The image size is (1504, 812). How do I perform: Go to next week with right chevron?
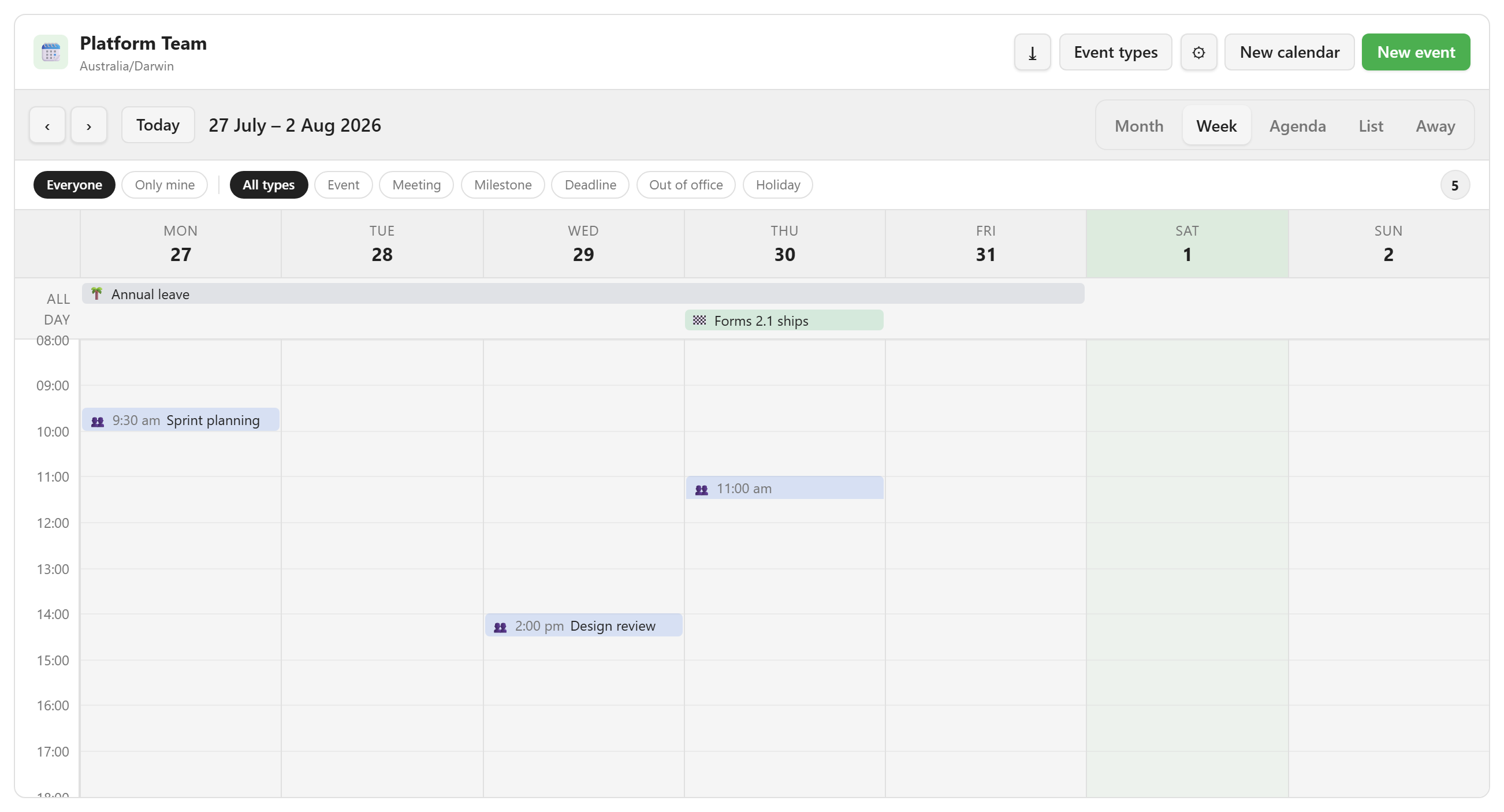click(89, 125)
